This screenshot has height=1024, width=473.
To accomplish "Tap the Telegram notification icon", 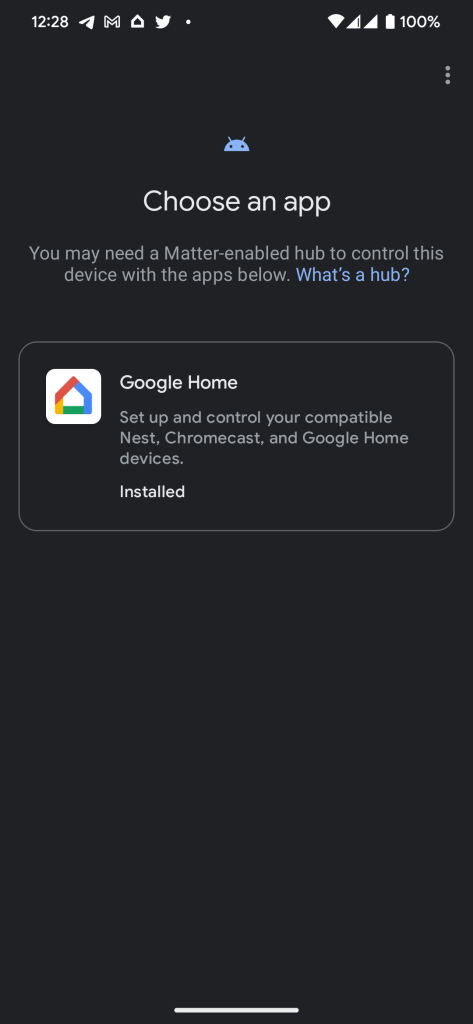I will (86, 22).
